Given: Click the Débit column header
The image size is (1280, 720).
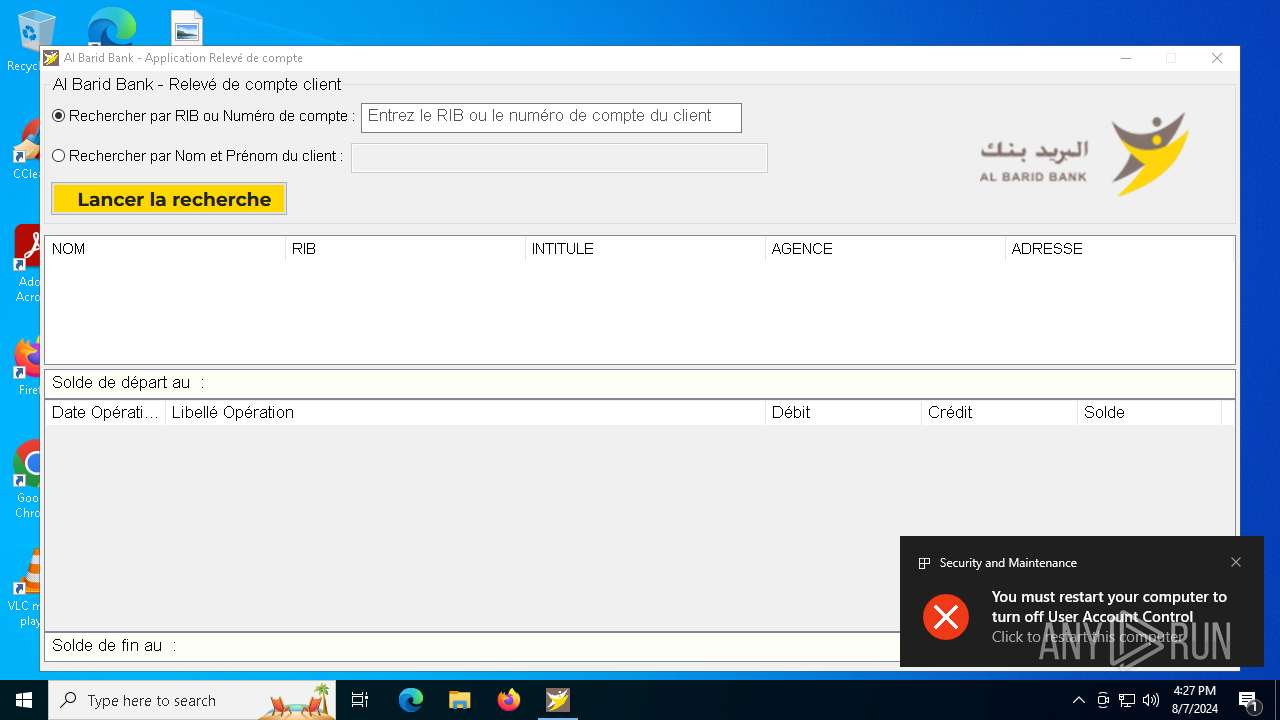Looking at the screenshot, I should tap(843, 413).
